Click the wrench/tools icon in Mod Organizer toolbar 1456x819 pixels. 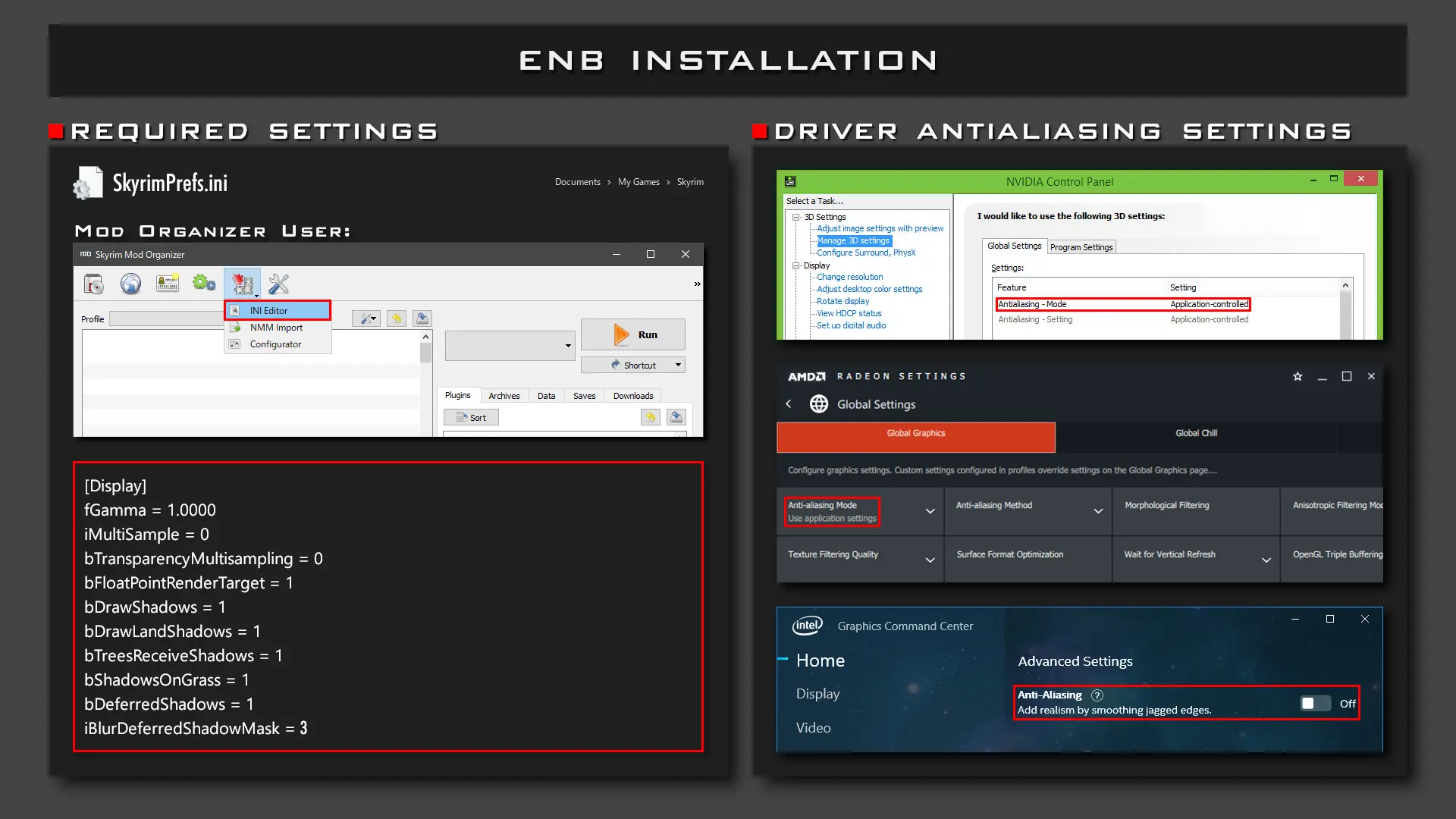tap(278, 284)
